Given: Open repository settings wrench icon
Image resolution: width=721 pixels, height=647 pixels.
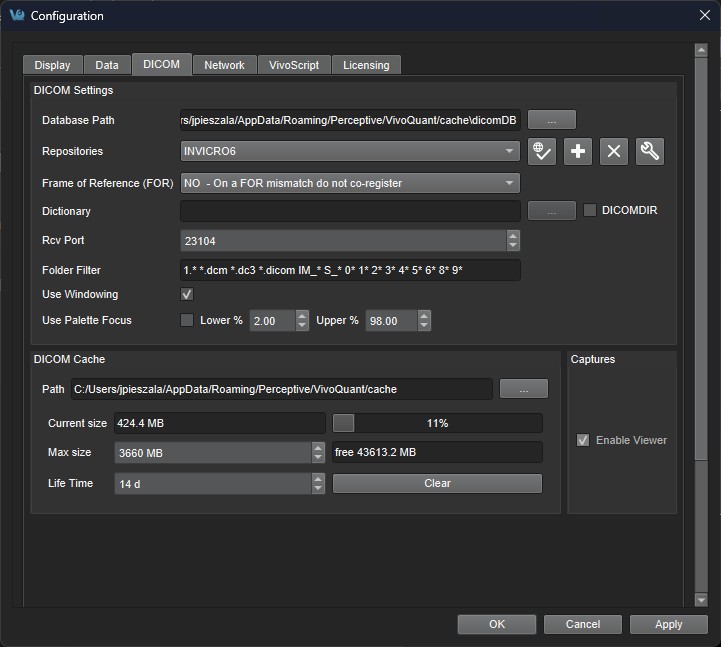Looking at the screenshot, I should coord(650,151).
